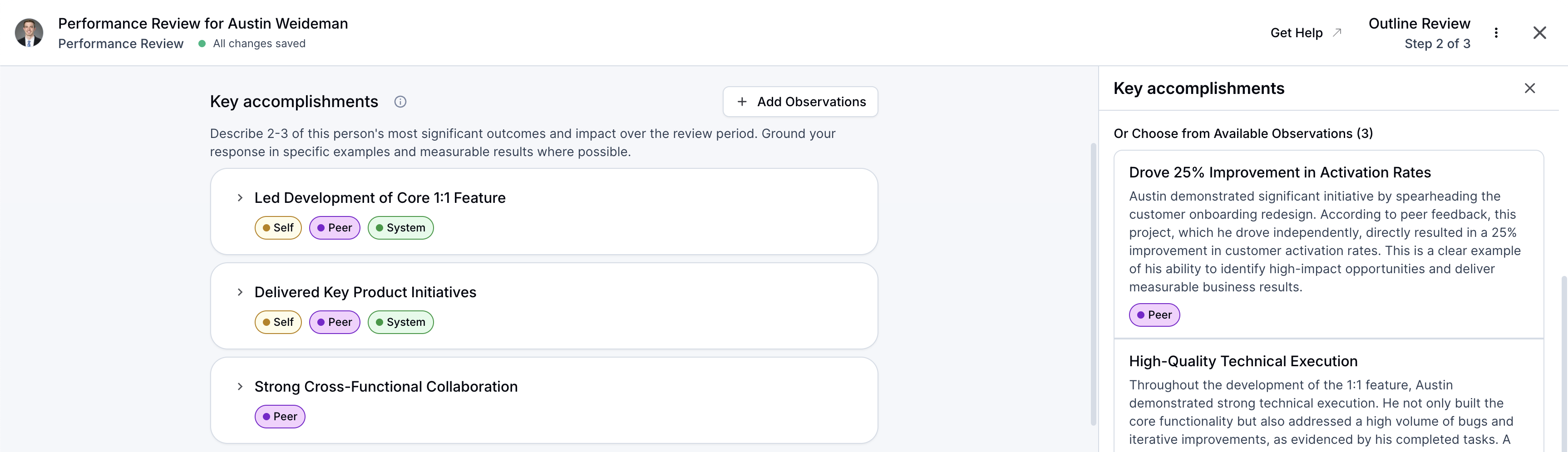Expand Strong Cross-Functional Collaboration item
This screenshot has width=1568, height=452.
240,386
